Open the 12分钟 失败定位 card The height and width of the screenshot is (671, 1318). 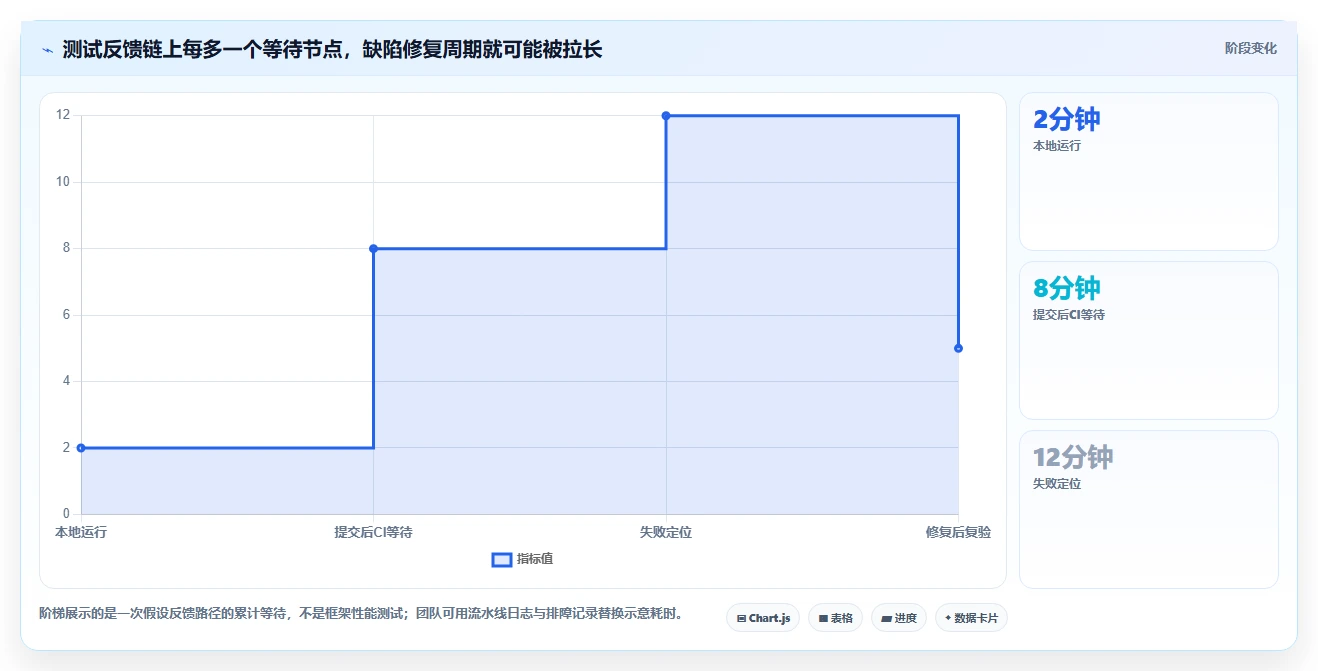(x=1148, y=509)
